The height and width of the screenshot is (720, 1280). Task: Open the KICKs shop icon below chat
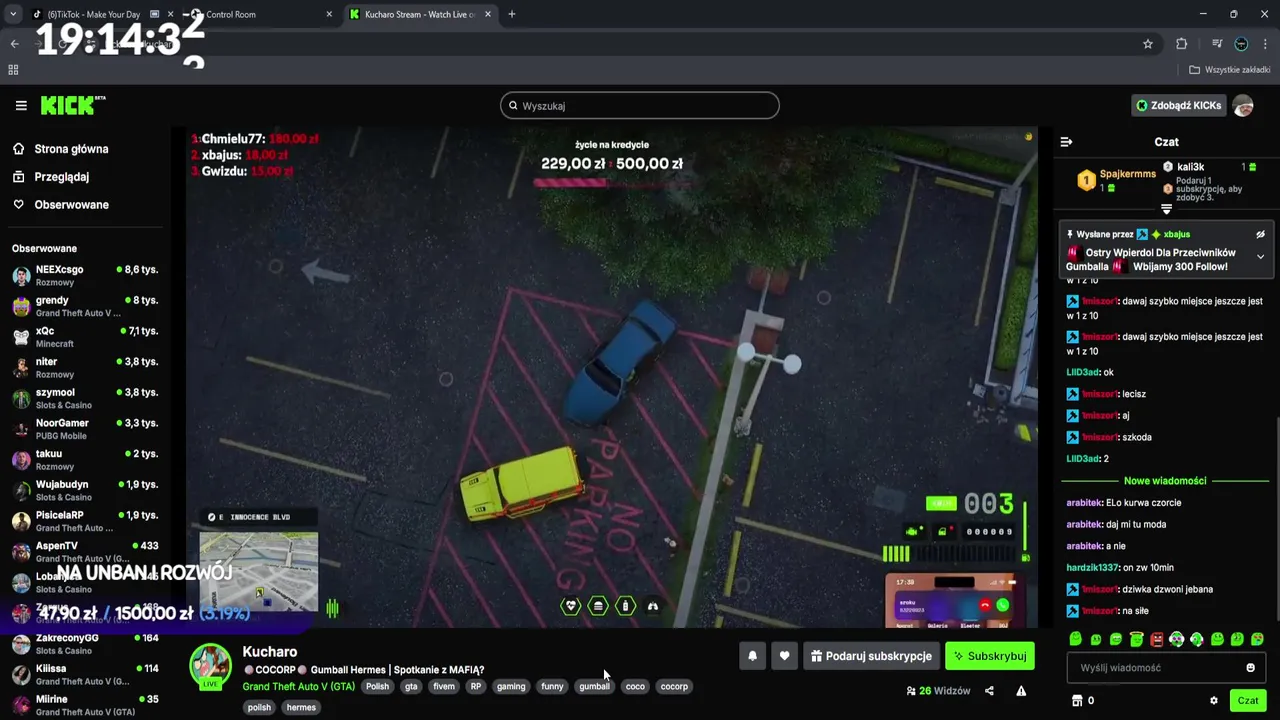click(1077, 701)
